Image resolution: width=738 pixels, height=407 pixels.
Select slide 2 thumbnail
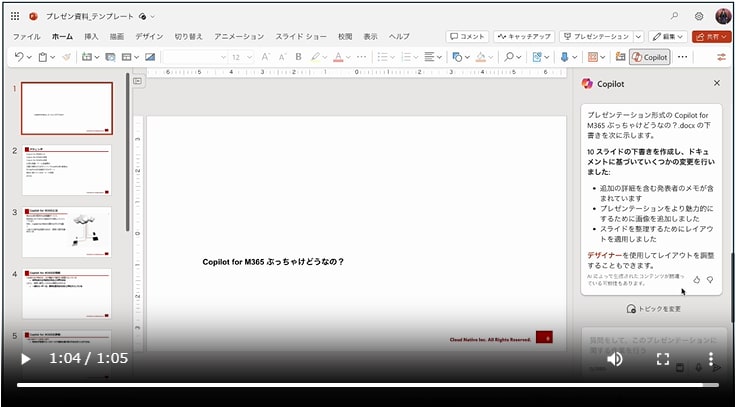(67, 170)
